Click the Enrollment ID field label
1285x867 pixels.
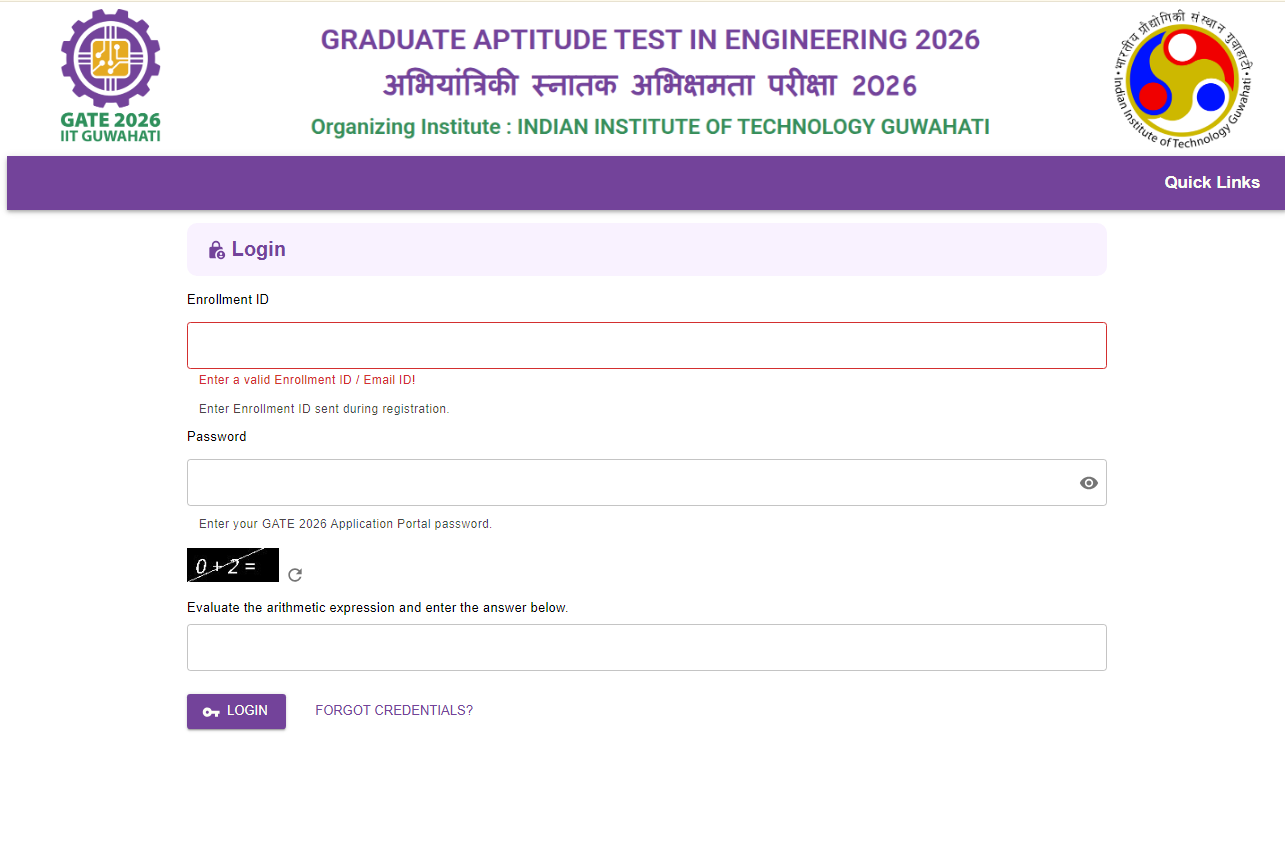click(x=228, y=300)
